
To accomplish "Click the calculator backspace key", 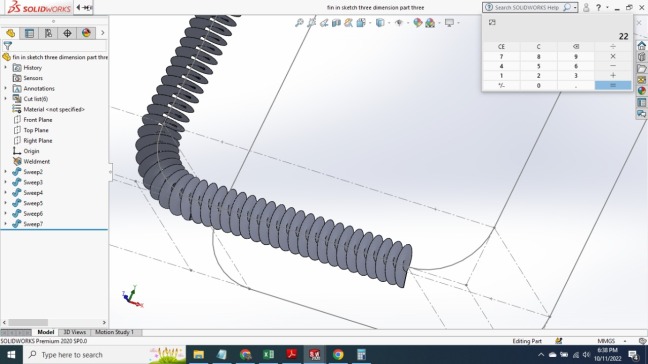I will click(576, 47).
